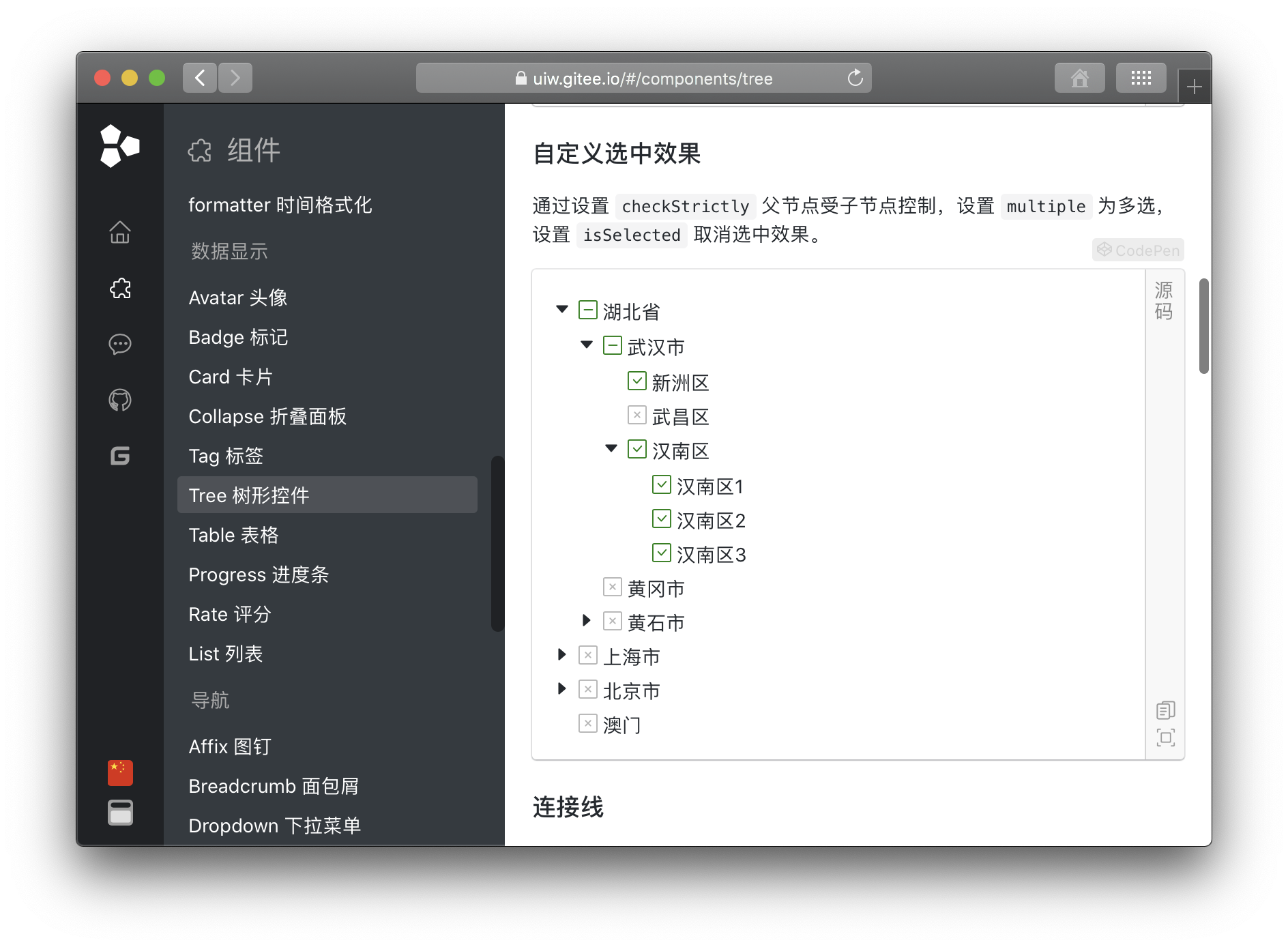Toggle the 湖北省 checkbox
The width and height of the screenshot is (1288, 947).
click(587, 310)
